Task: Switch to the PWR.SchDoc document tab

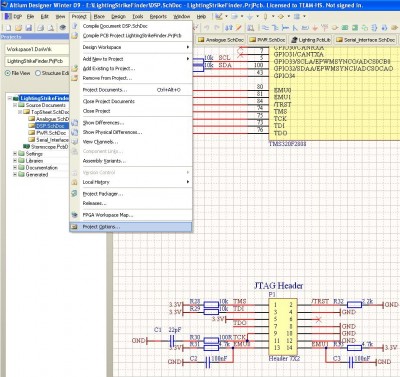Action: pyautogui.click(x=267, y=40)
